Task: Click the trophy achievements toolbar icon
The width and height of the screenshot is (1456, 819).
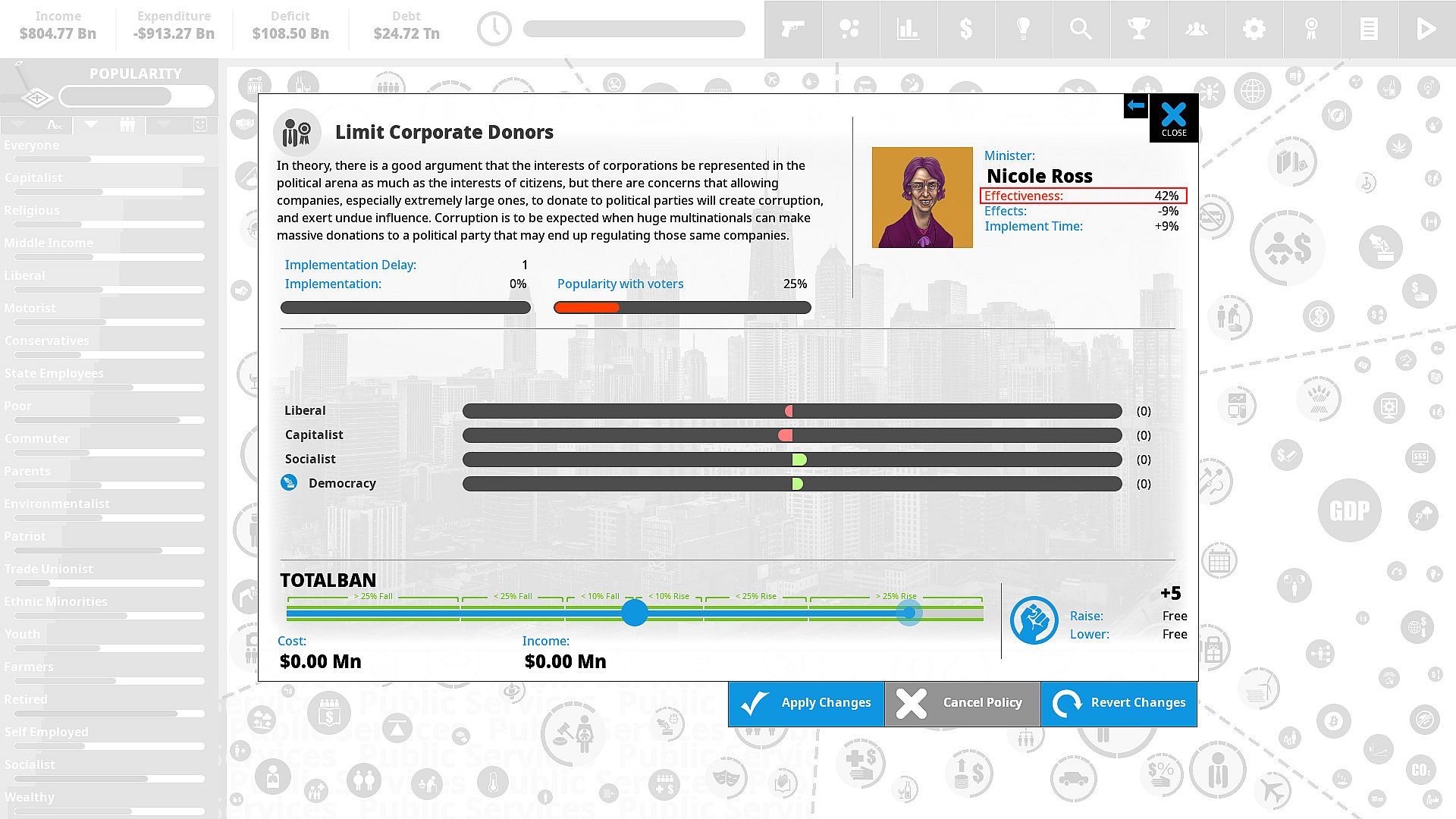Action: pyautogui.click(x=1138, y=30)
